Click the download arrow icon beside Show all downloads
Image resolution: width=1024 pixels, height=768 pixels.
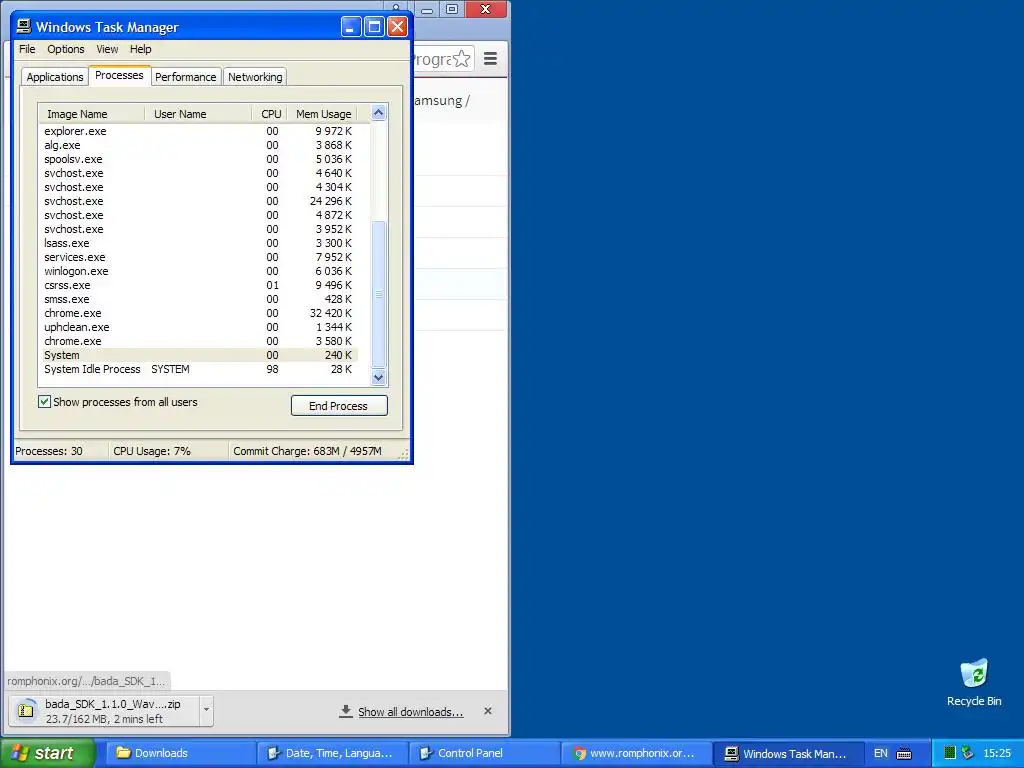[x=346, y=711]
